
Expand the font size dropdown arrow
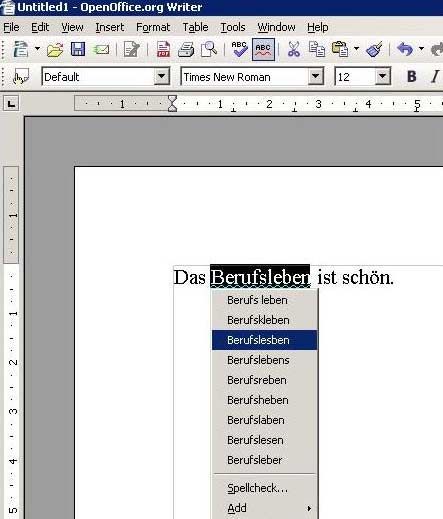point(383,77)
